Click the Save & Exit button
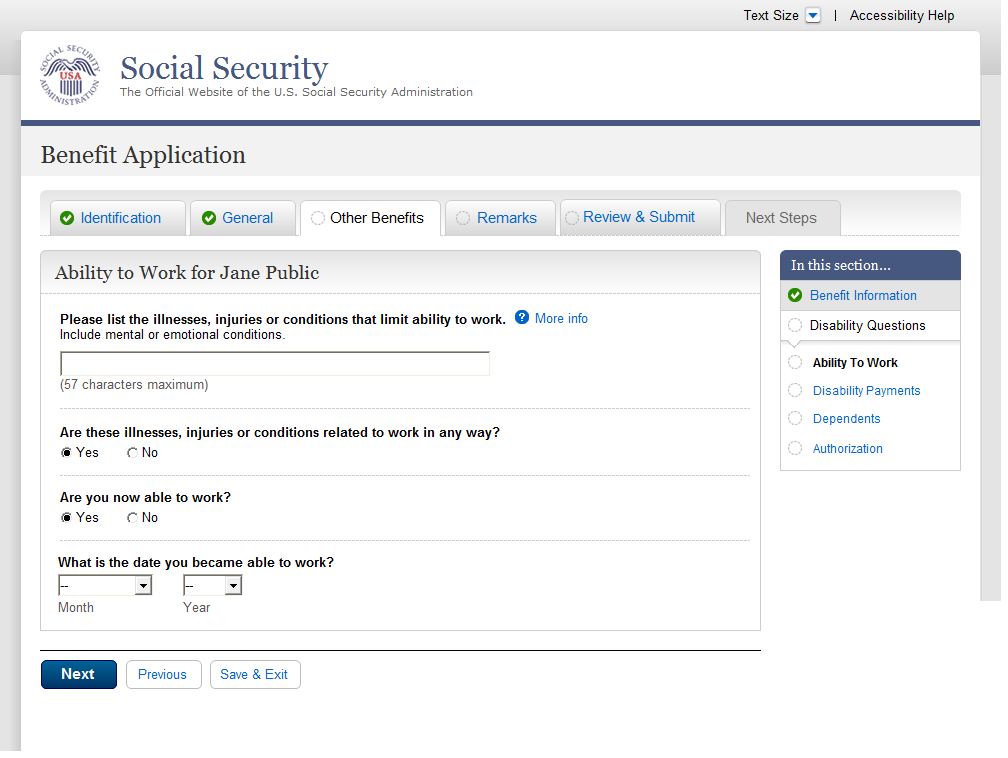Image resolution: width=1008 pixels, height=758 pixels. pyautogui.click(x=254, y=674)
